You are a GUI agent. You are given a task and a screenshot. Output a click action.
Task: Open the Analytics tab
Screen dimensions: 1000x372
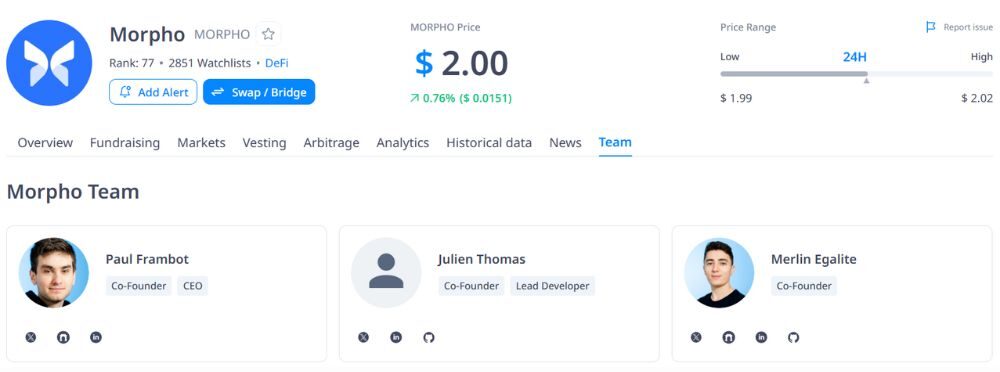click(x=402, y=143)
